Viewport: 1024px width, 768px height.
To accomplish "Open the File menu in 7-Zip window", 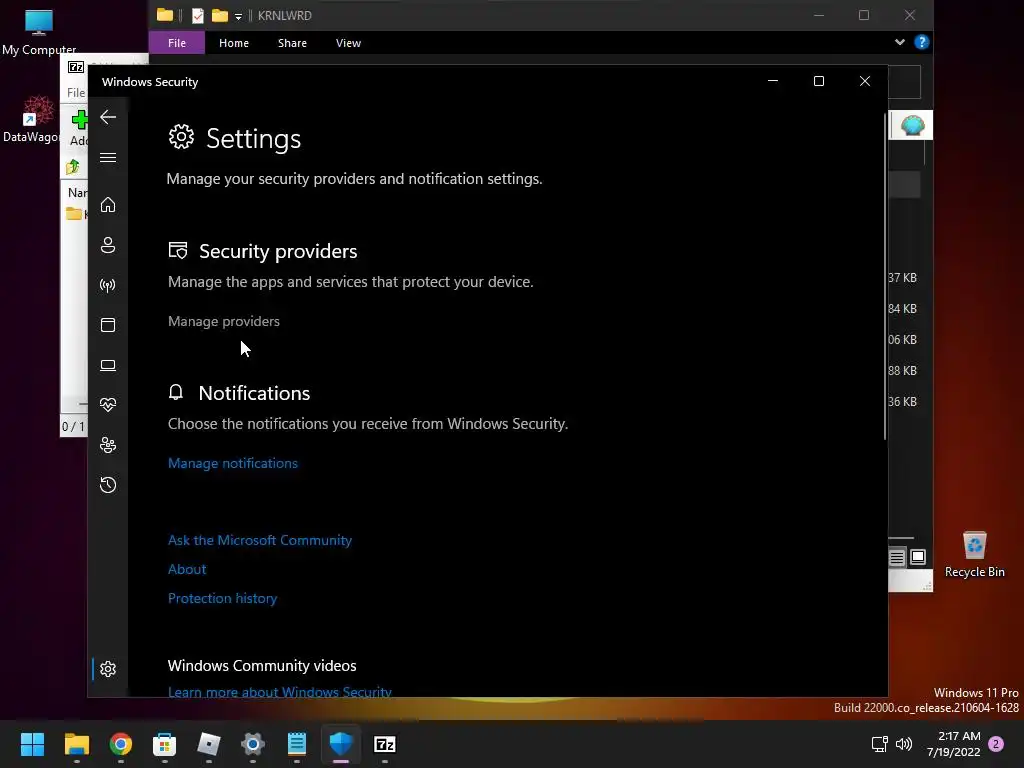I will pos(76,93).
